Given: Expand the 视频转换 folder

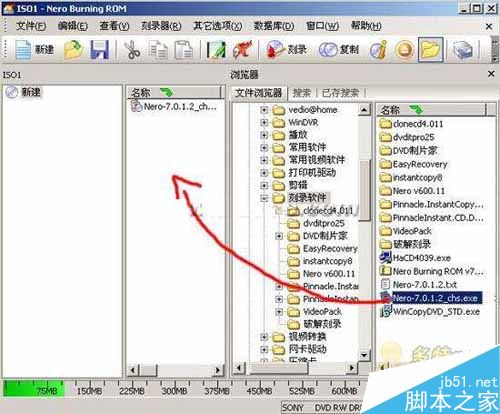Looking at the screenshot, I should (x=264, y=337).
